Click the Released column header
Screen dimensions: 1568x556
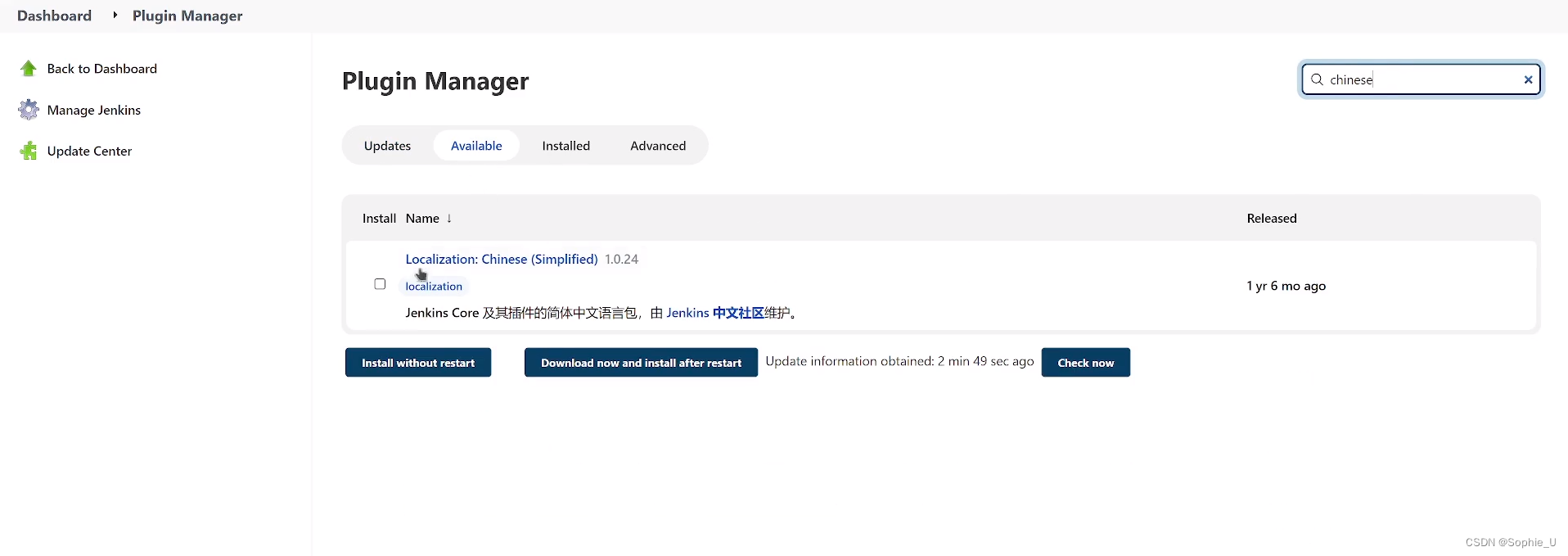click(x=1272, y=218)
